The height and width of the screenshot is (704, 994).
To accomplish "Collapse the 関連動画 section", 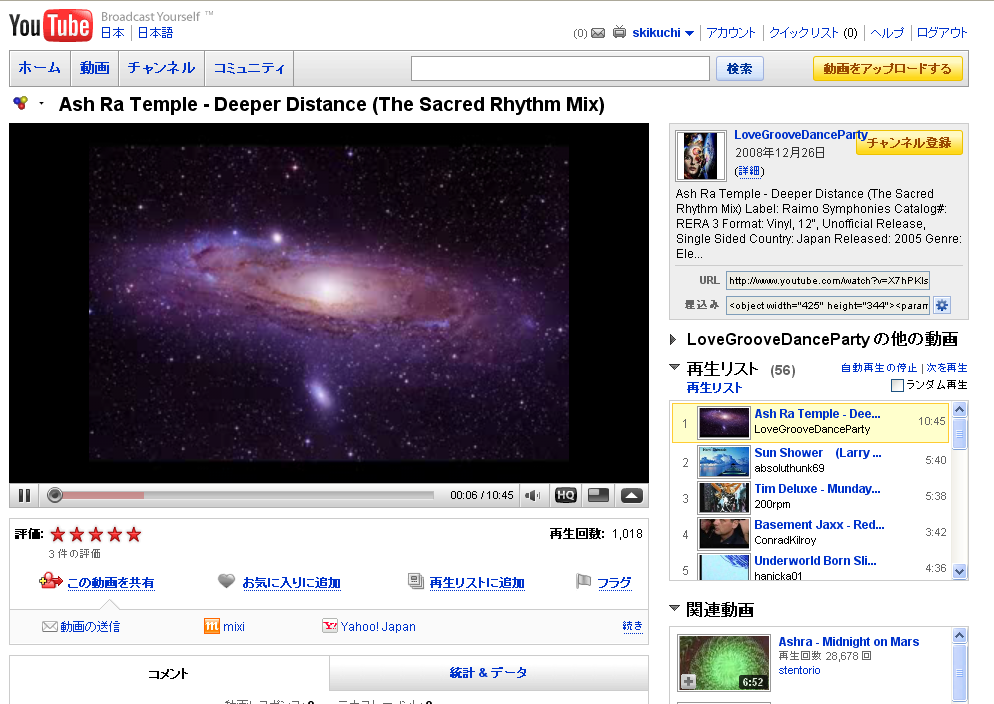I will (674, 608).
